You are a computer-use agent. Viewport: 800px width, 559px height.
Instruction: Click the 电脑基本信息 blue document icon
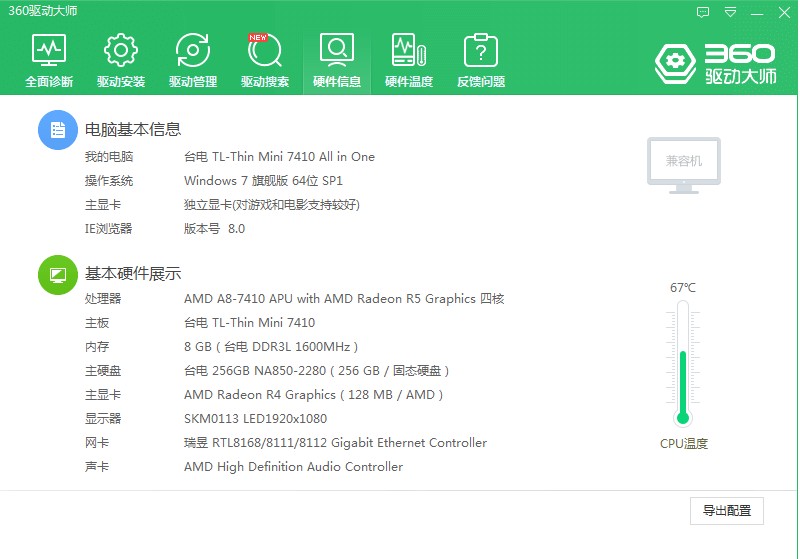58,130
